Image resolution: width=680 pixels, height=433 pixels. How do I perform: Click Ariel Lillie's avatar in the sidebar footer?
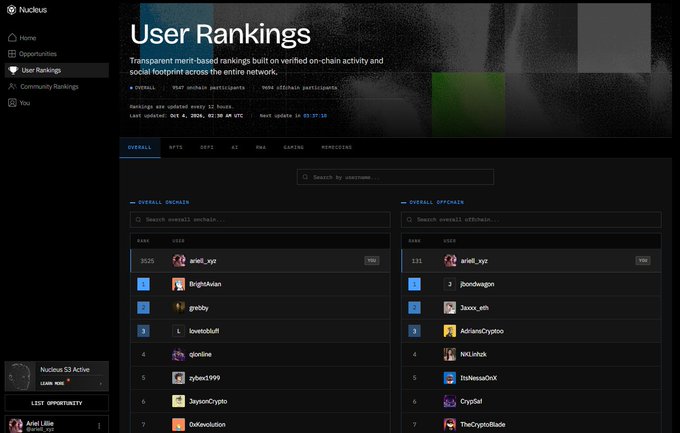[16, 426]
